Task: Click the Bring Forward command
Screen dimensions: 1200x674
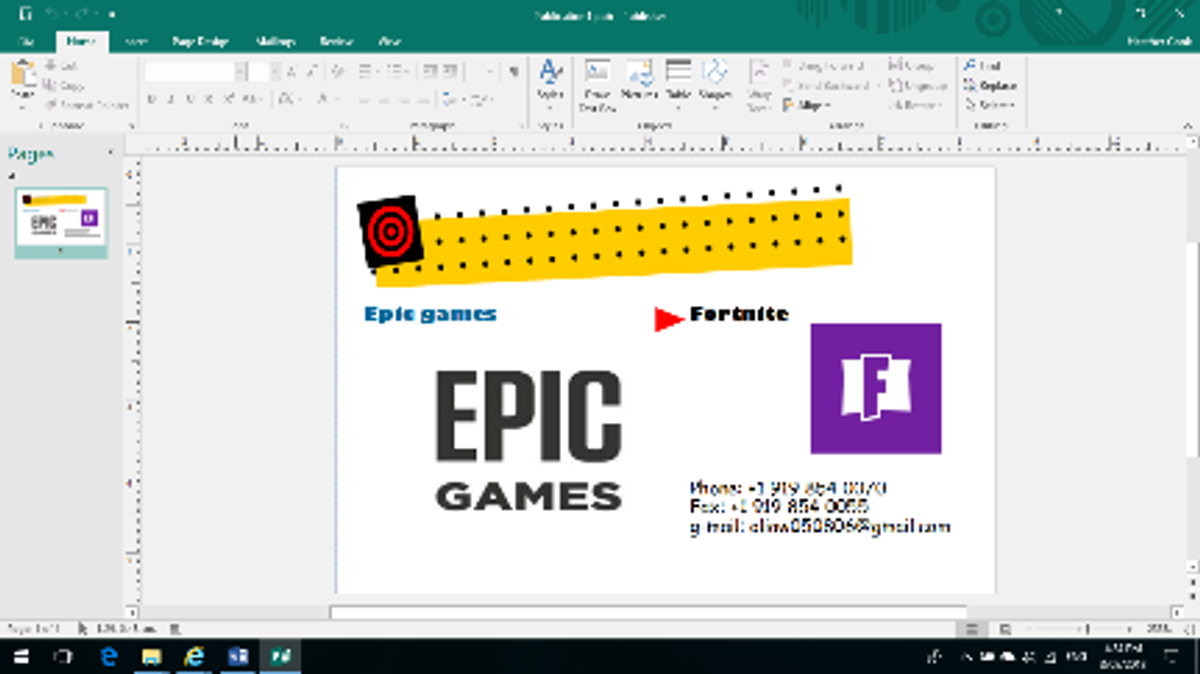Action: tap(824, 66)
